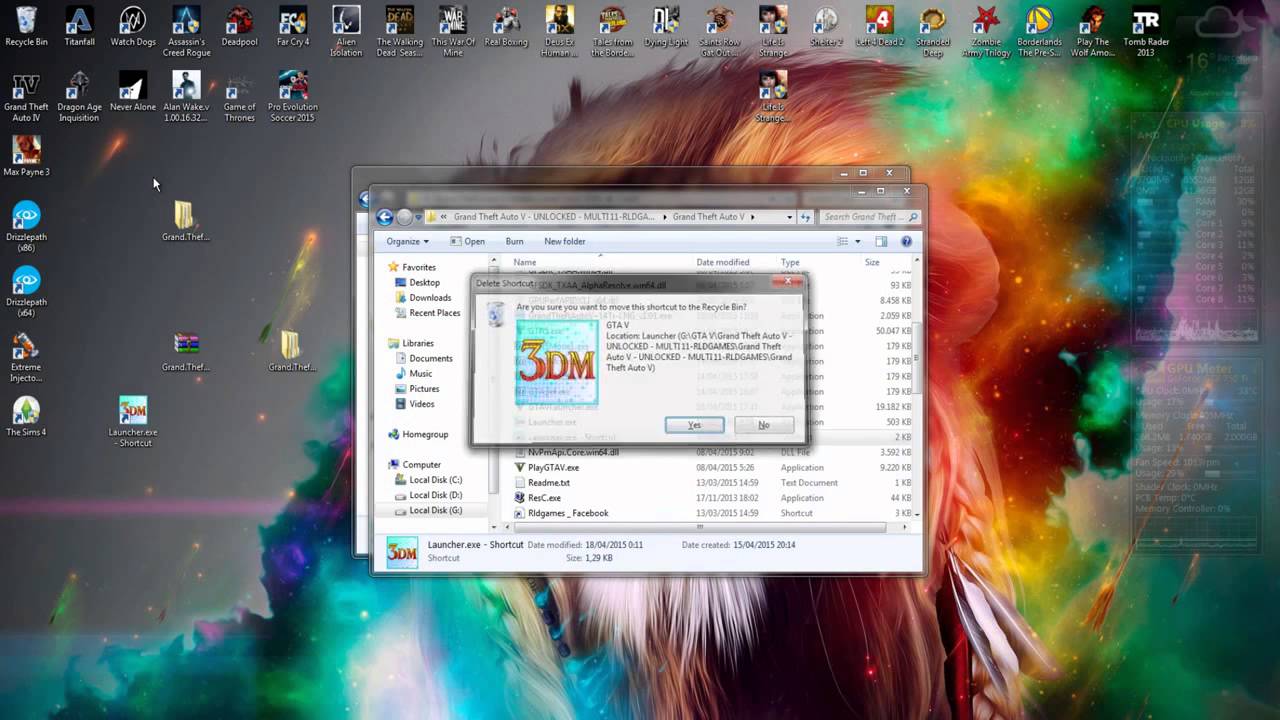Select the Tomb Raider 2013 shortcut
The height and width of the screenshot is (720, 1280).
click(1146, 32)
